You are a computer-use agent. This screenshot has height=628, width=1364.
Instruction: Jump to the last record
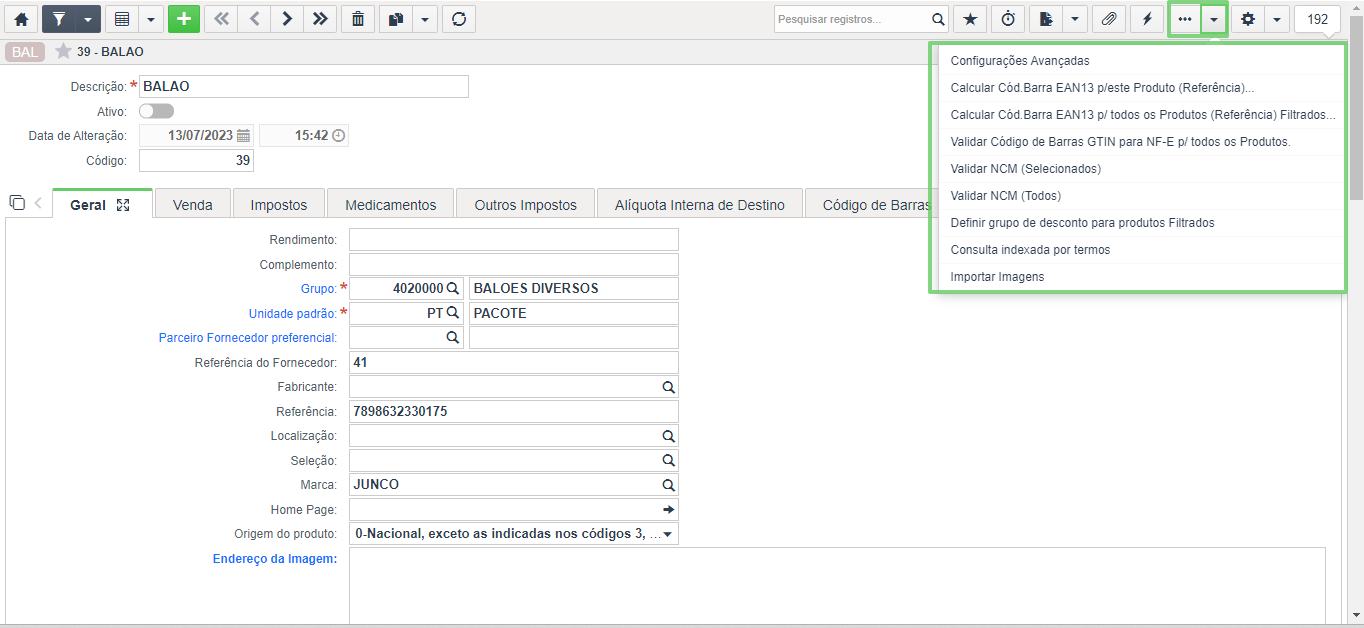320,19
